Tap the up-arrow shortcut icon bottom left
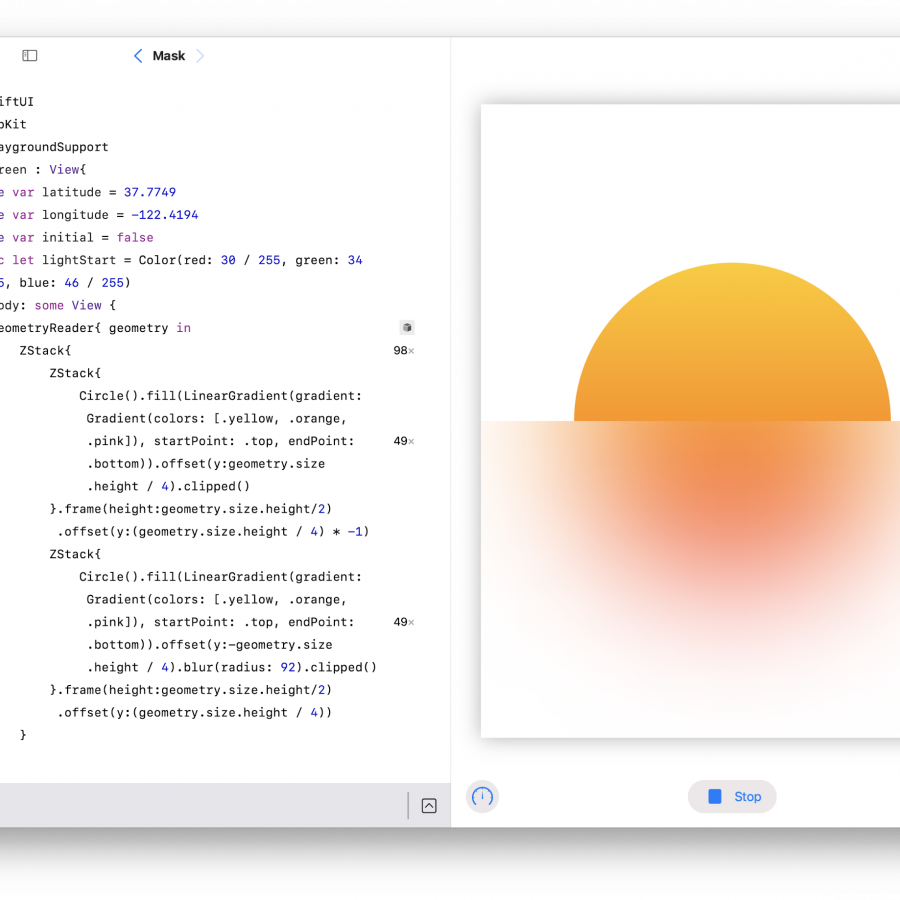 point(429,805)
